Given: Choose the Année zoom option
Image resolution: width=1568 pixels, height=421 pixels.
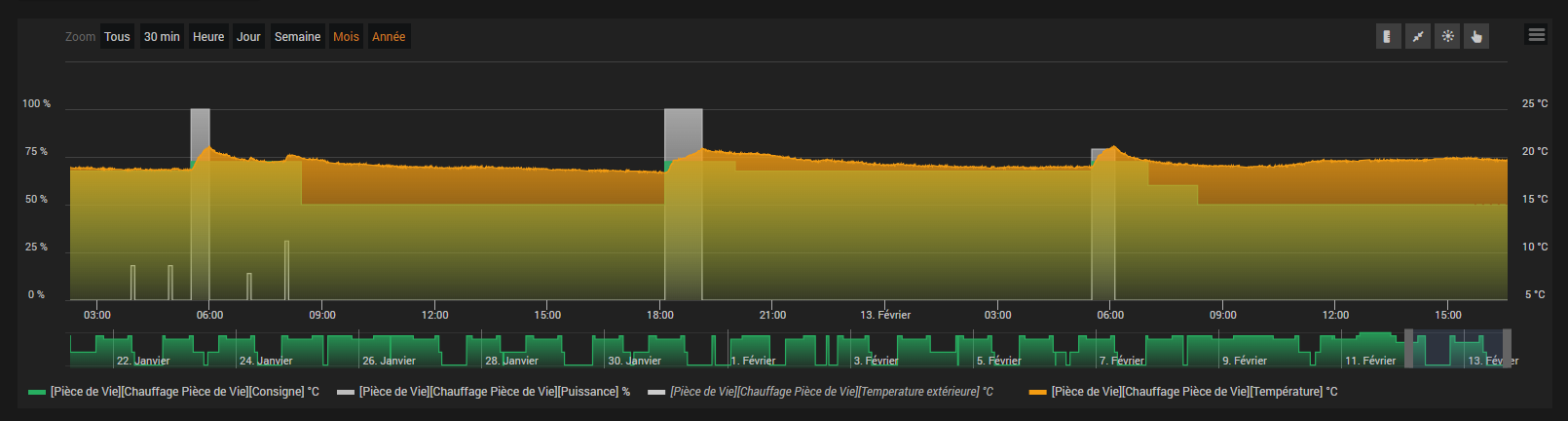Looking at the screenshot, I should [x=389, y=37].
